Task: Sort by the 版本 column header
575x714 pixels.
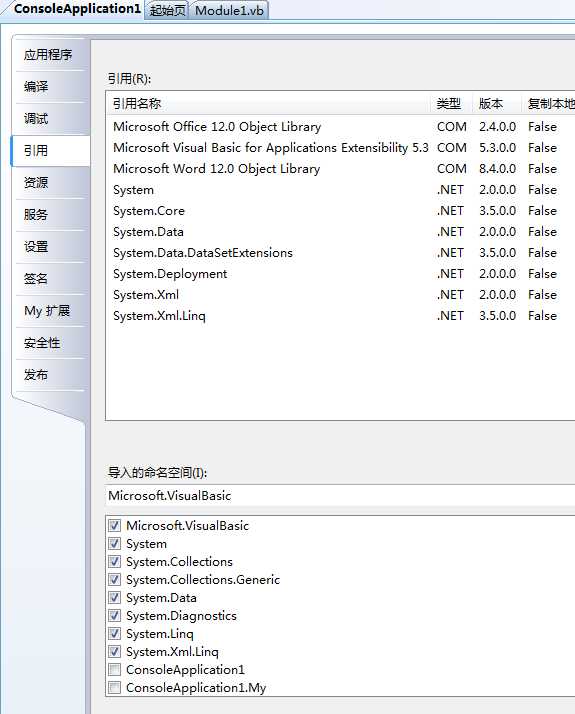Action: click(497, 103)
